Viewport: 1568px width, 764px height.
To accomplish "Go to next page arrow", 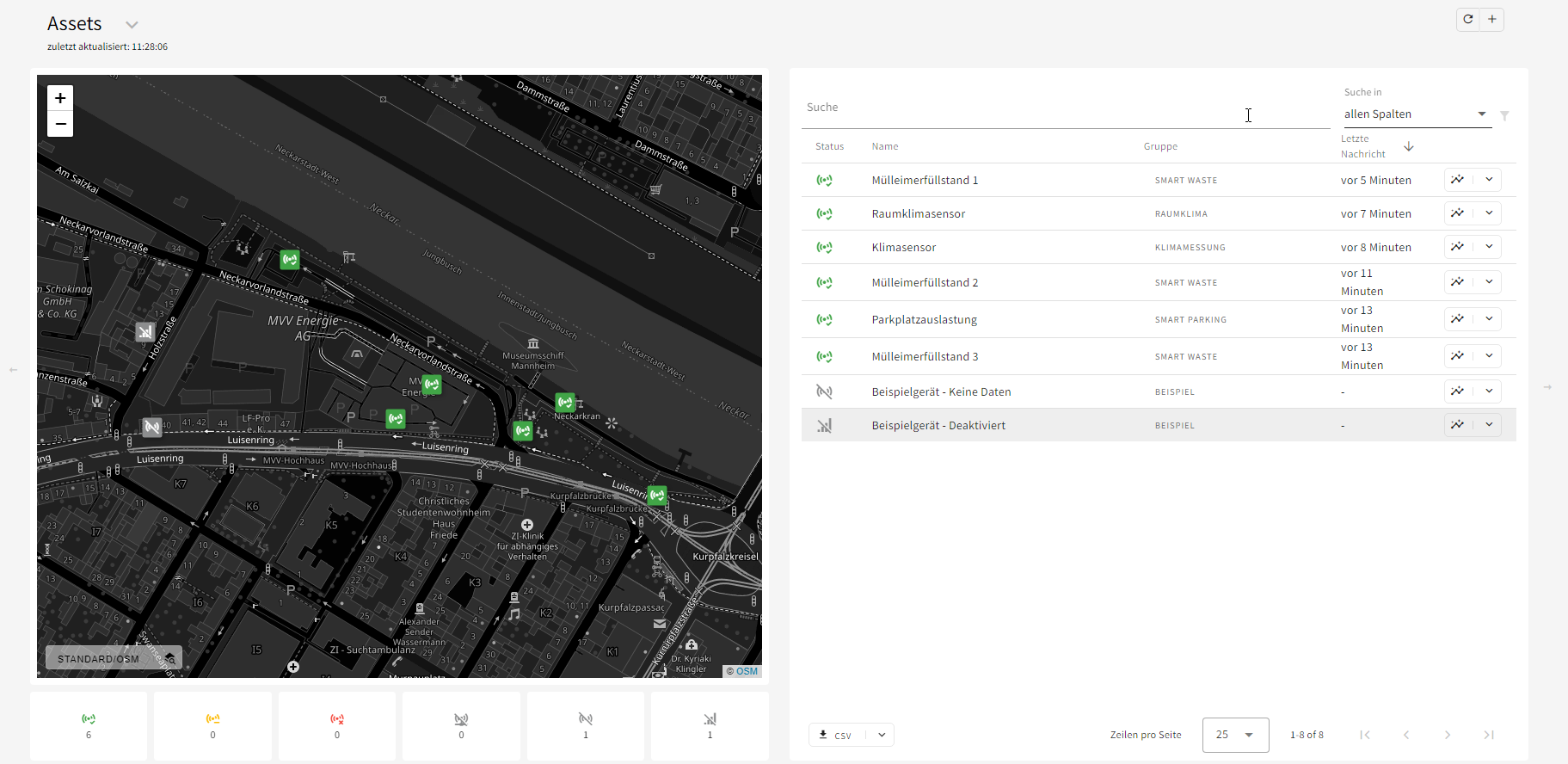I will (1448, 735).
